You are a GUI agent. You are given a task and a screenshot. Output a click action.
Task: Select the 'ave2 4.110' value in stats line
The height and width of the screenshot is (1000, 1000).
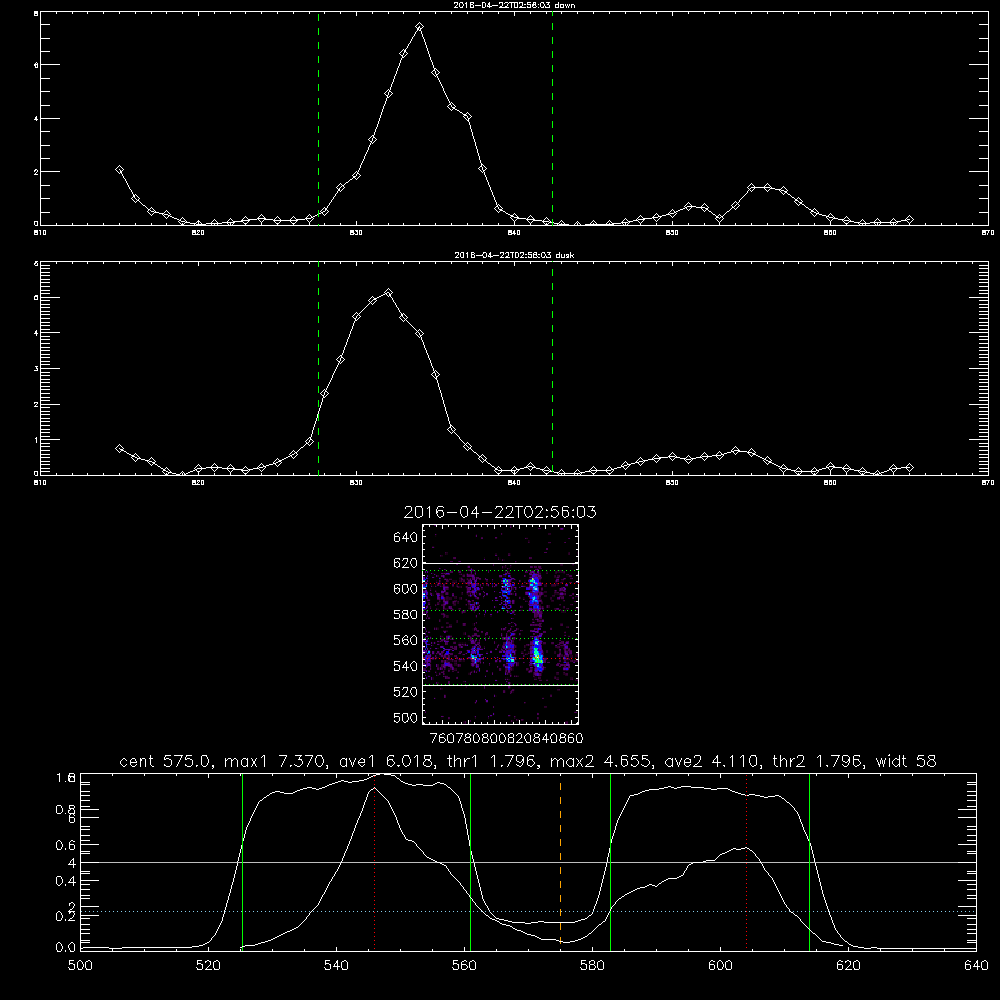point(712,761)
